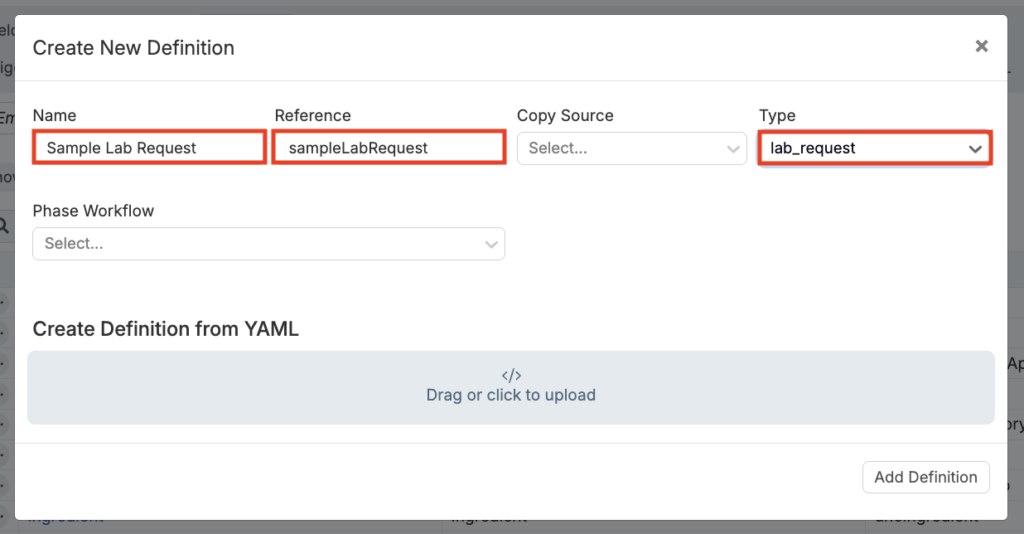The width and height of the screenshot is (1024, 534).
Task: Click the Name field with Sample Lab Request
Action: click(149, 148)
